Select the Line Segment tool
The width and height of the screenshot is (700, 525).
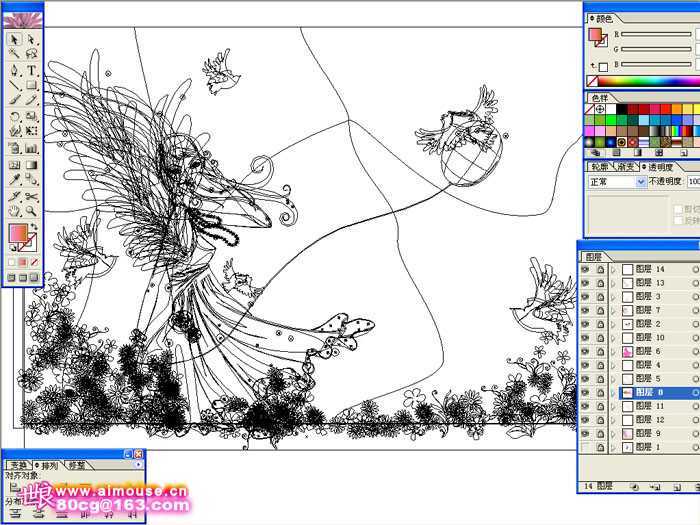[x=14, y=85]
